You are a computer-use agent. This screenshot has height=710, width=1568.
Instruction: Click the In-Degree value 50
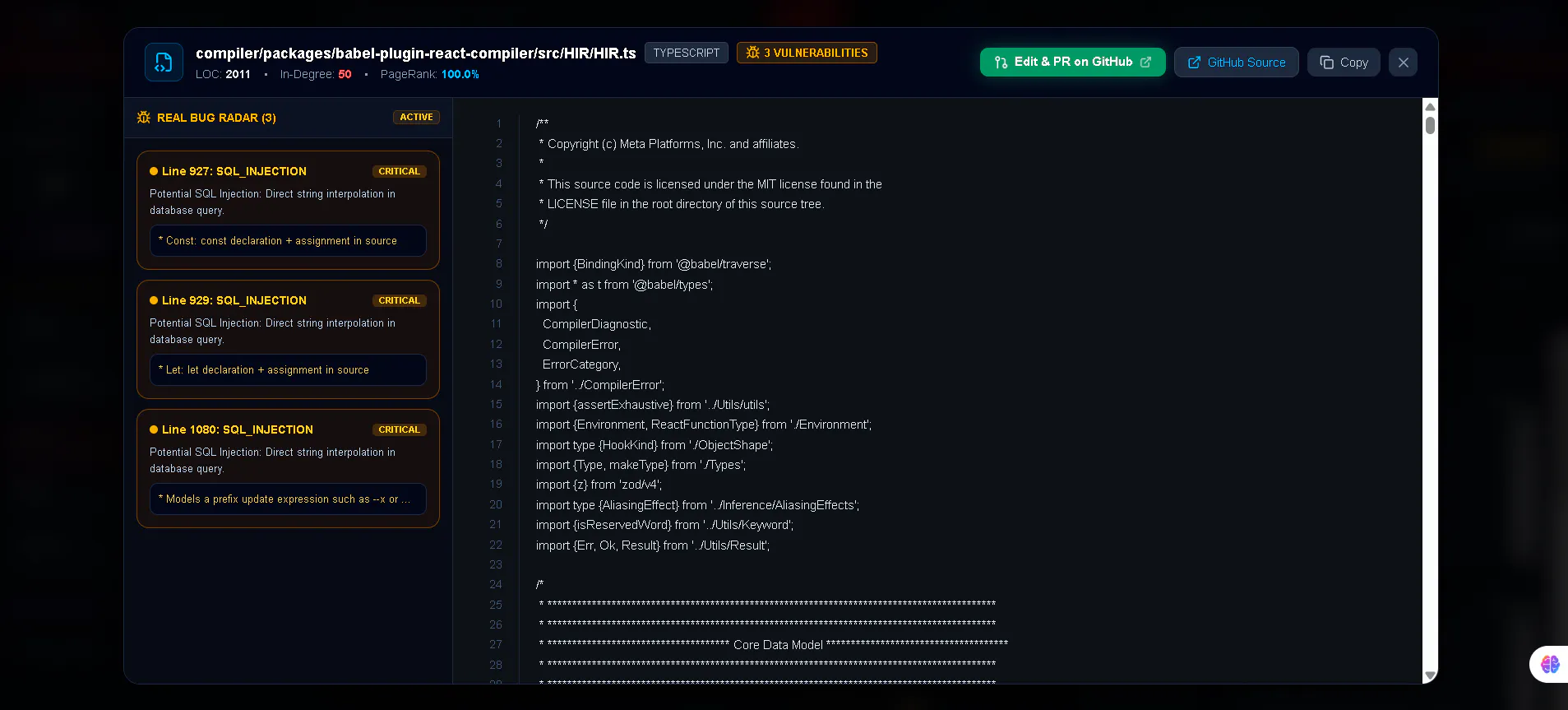click(345, 74)
